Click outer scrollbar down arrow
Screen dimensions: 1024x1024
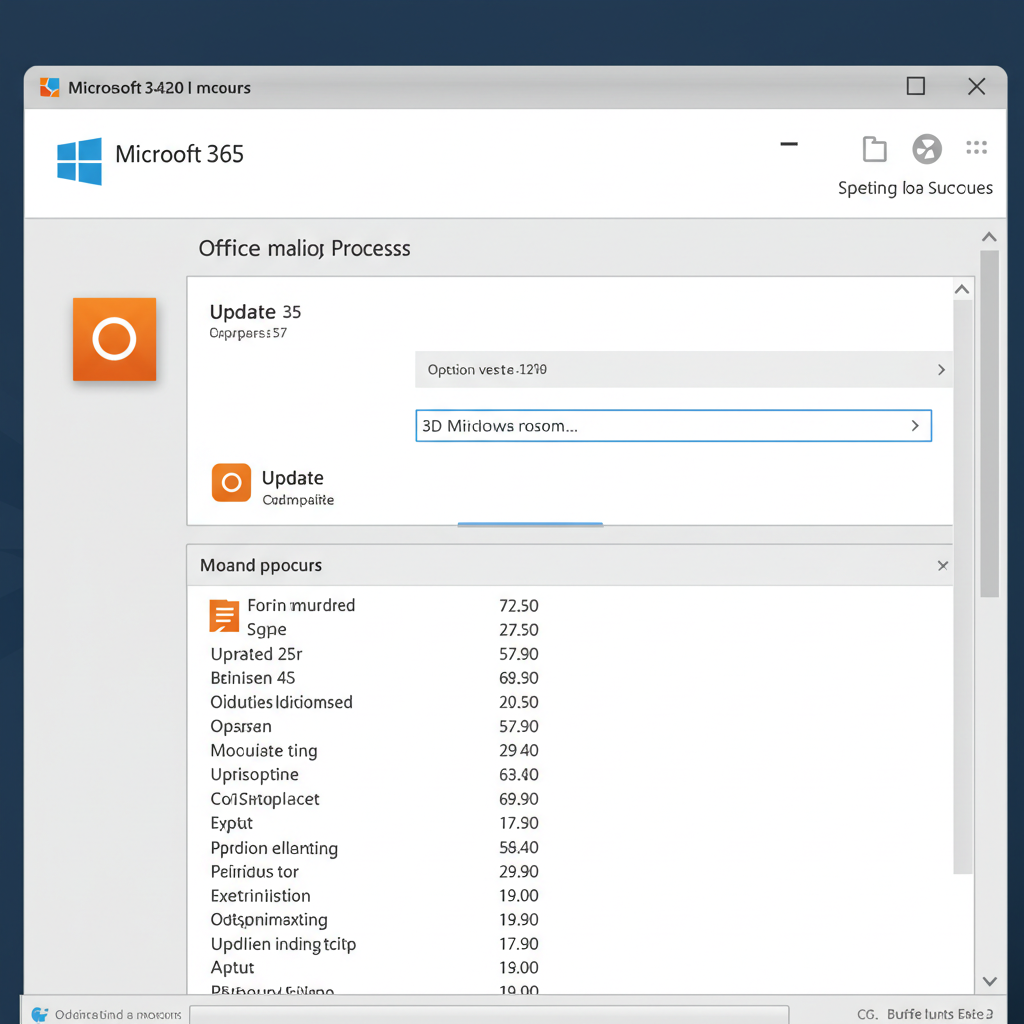(x=989, y=982)
